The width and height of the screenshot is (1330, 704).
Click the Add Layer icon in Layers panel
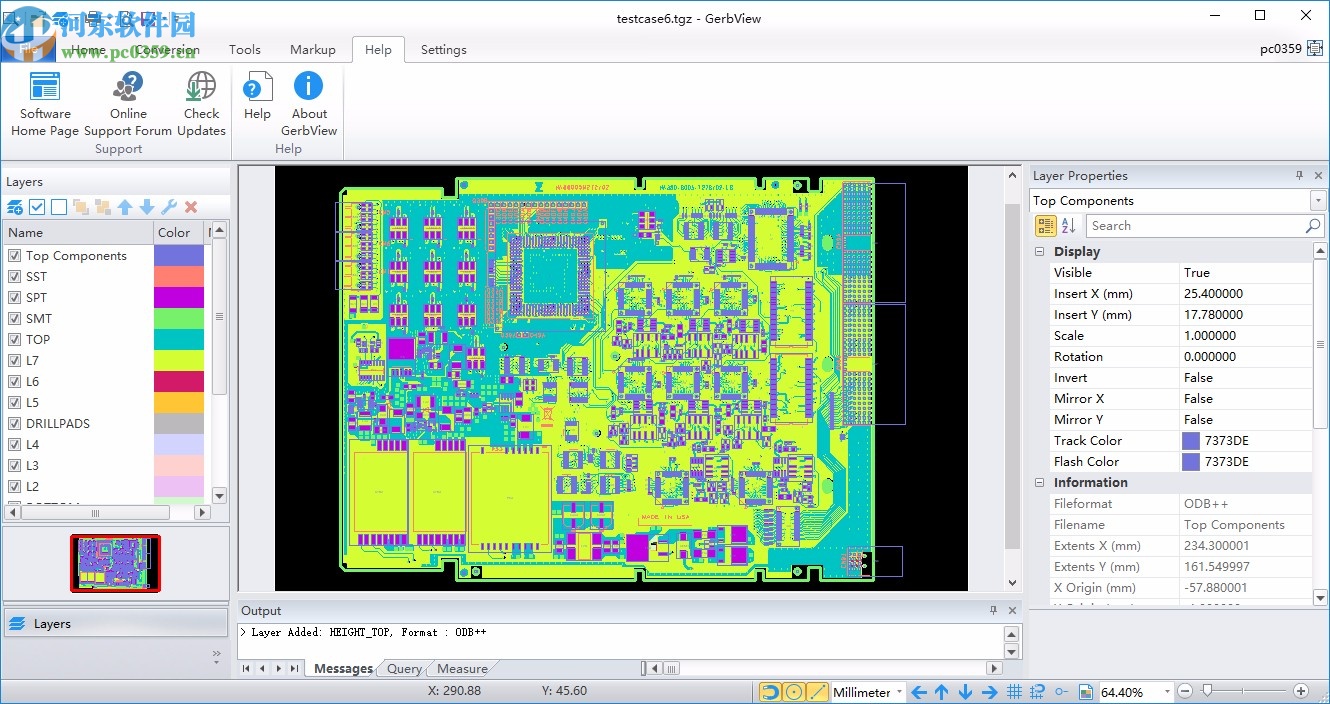[x=15, y=207]
